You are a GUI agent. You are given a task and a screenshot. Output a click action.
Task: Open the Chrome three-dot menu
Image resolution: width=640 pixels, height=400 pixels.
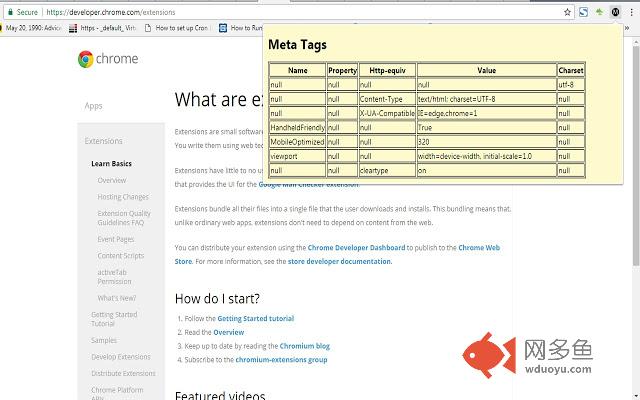[632, 12]
